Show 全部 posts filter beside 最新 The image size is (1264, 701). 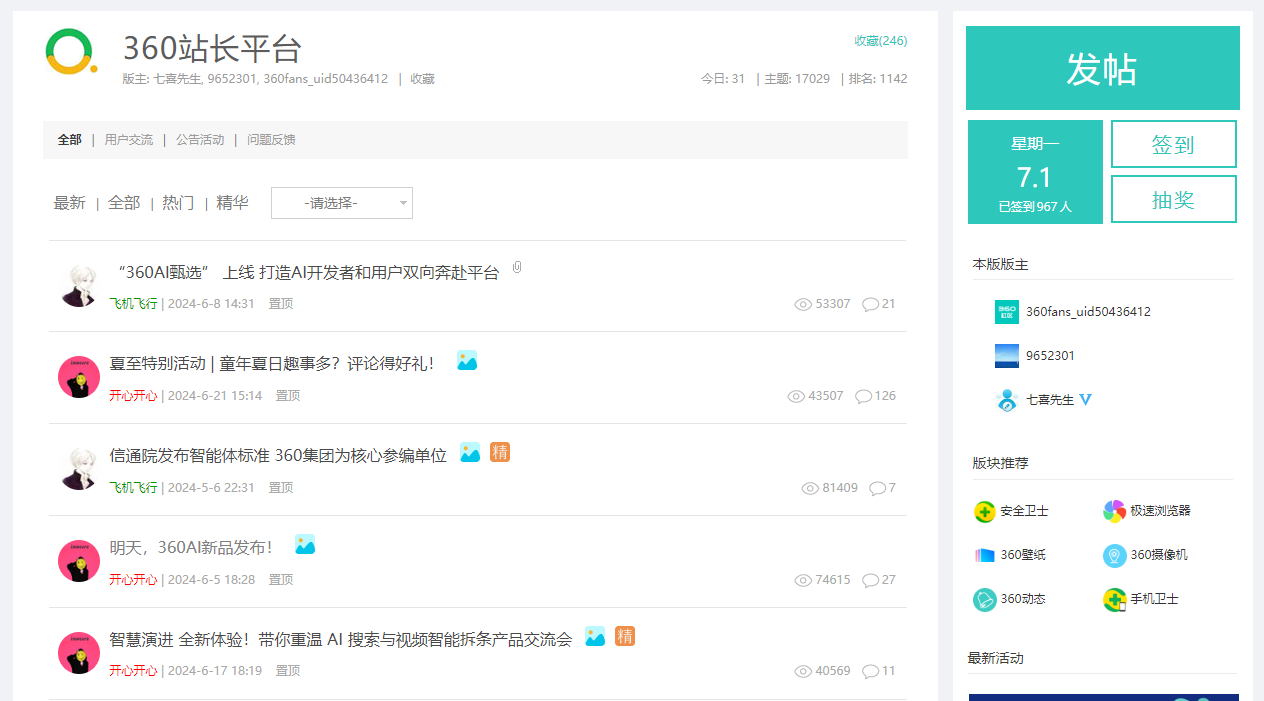click(x=124, y=203)
